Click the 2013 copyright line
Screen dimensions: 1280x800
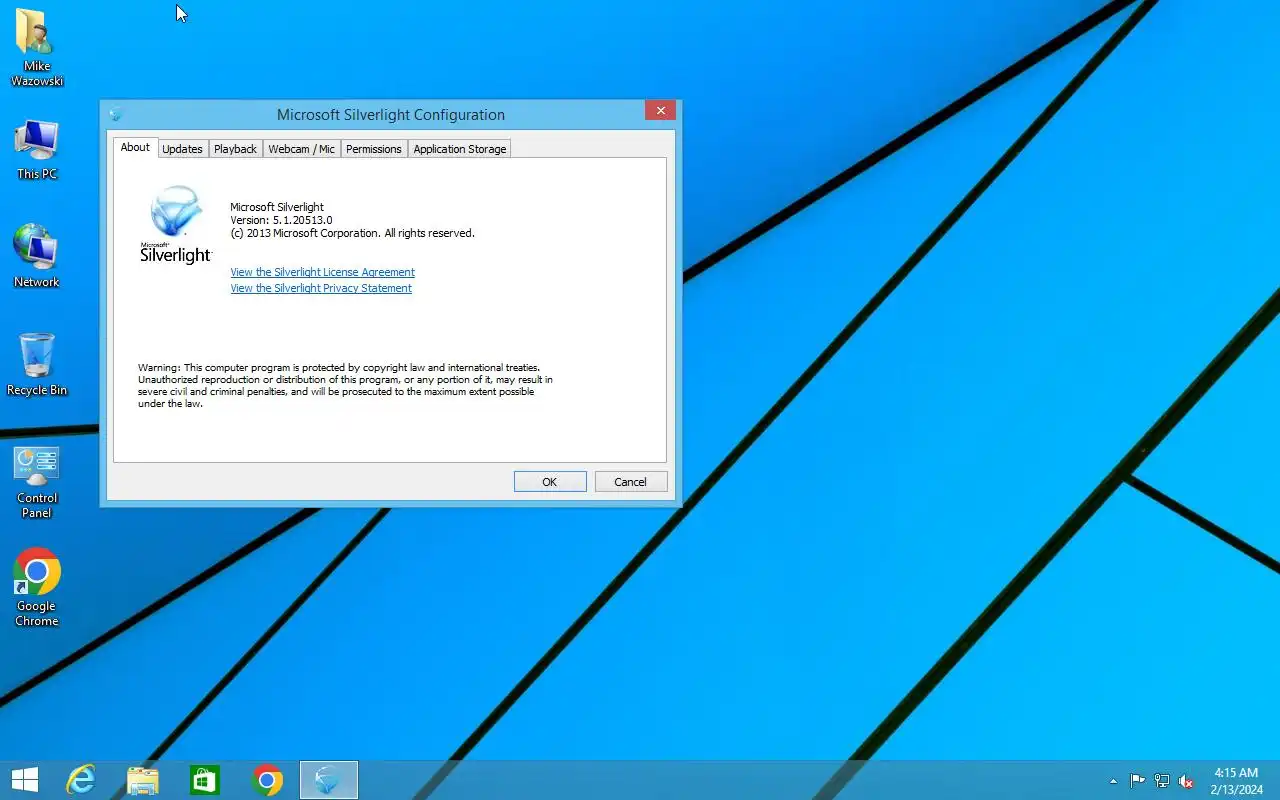coord(352,233)
